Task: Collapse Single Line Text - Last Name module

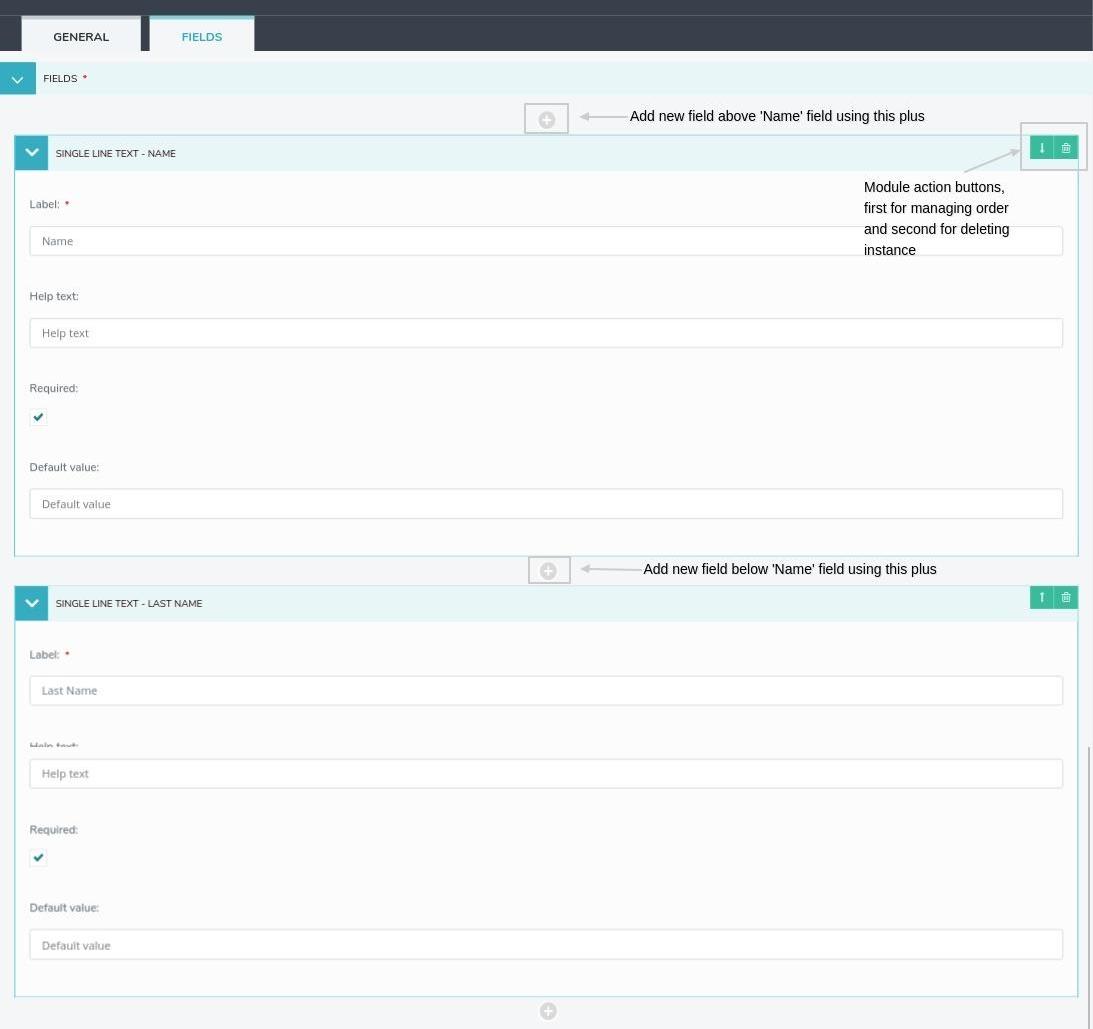Action: click(31, 603)
